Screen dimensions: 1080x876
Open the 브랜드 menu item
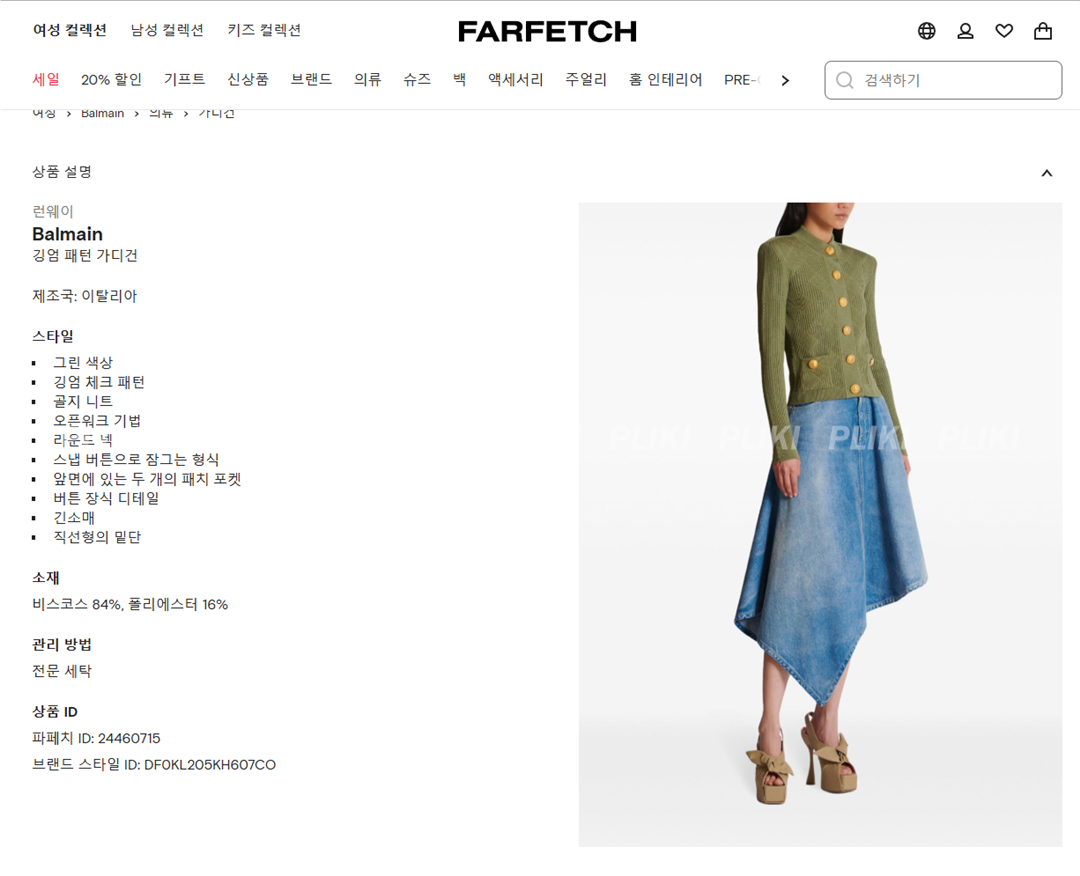coord(311,79)
